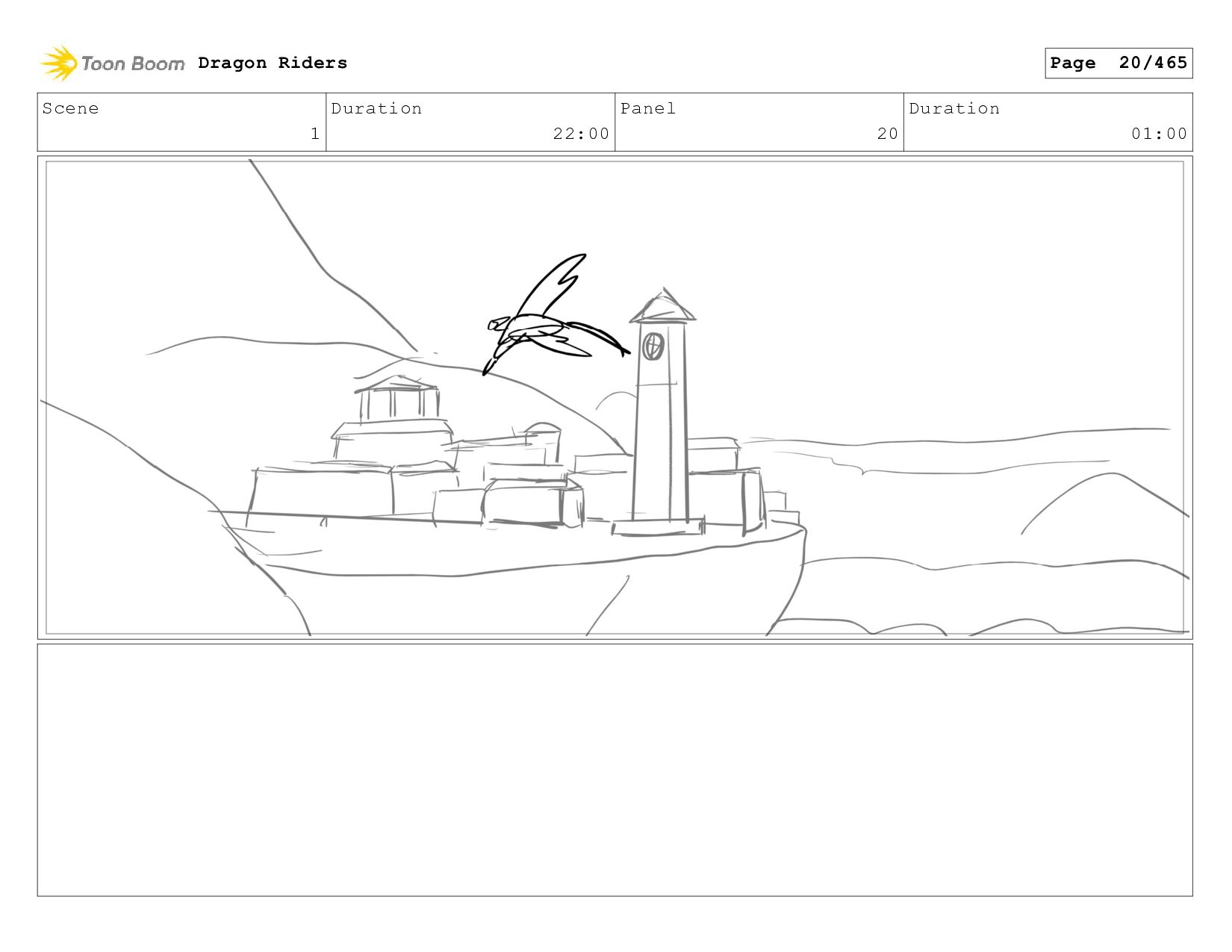Click the 'Panel' label
This screenshot has width=1232, height=952.
pos(648,108)
